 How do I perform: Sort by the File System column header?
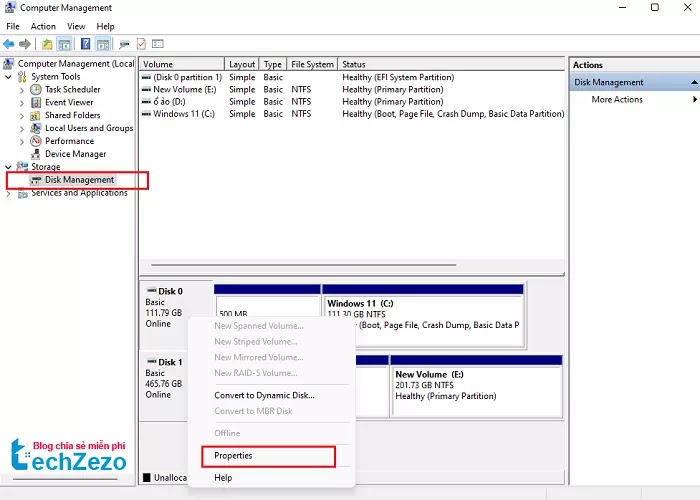click(312, 64)
